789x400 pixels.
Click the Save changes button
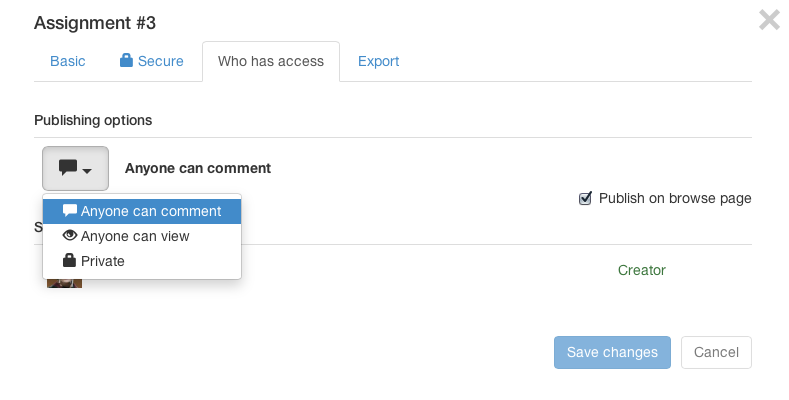pos(612,352)
